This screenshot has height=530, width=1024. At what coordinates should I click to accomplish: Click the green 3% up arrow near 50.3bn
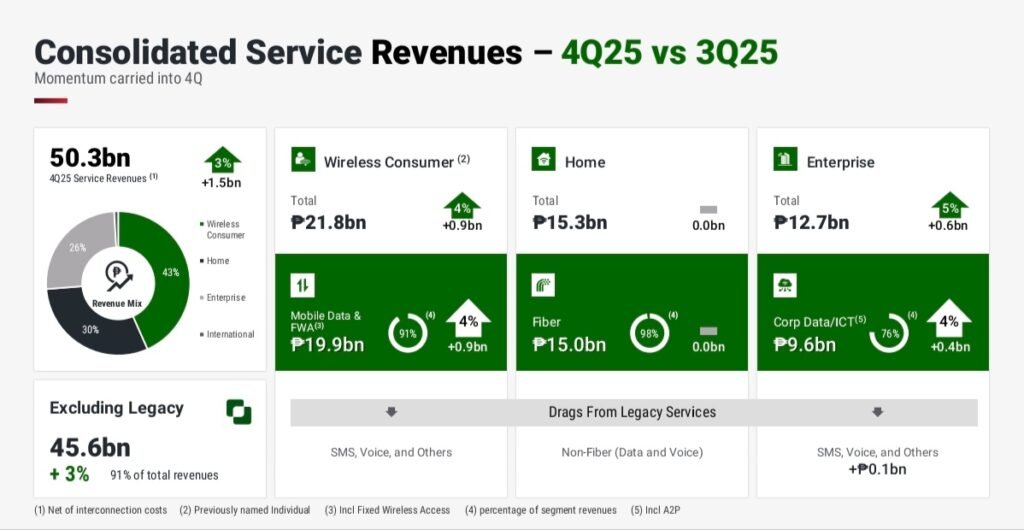[x=222, y=161]
